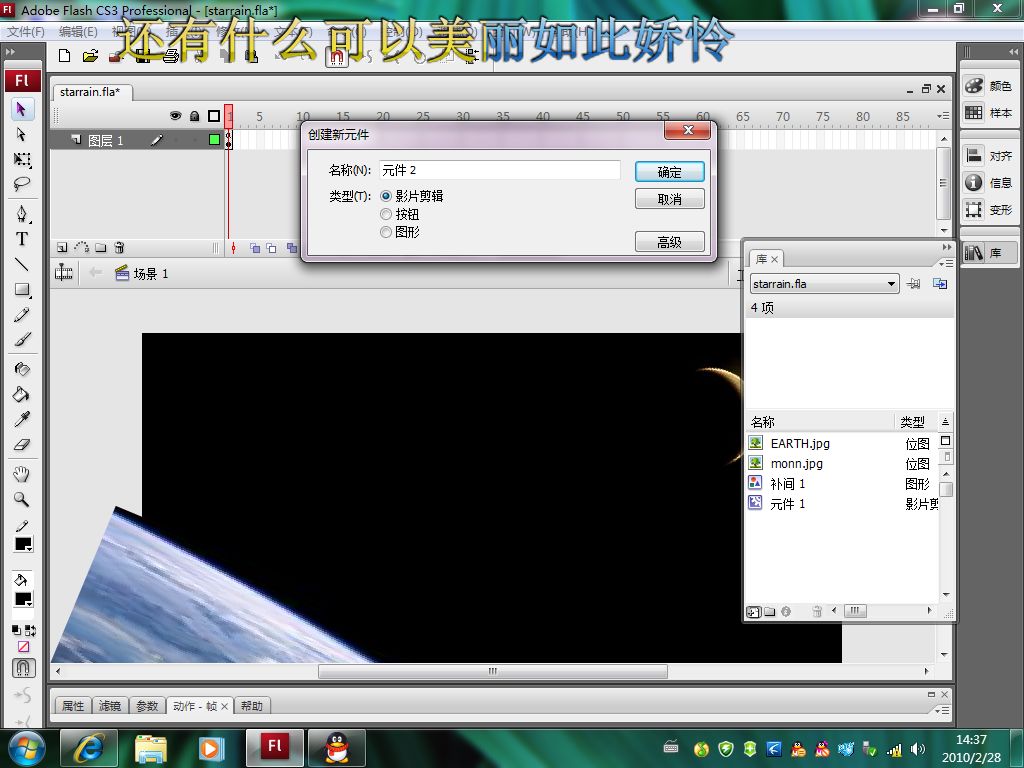The height and width of the screenshot is (768, 1024).
Task: Select the Brush tool
Action: [x=22, y=340]
